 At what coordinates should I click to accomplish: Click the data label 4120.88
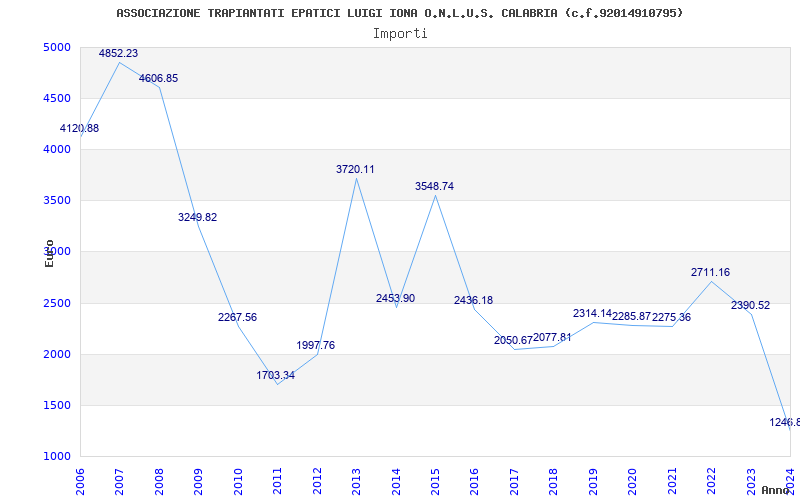tap(80, 129)
